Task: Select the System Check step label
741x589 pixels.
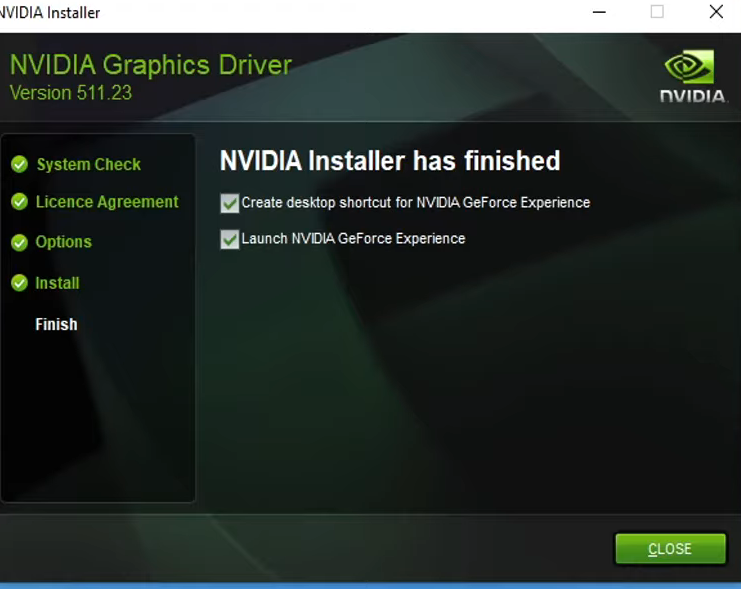Action: pos(89,165)
